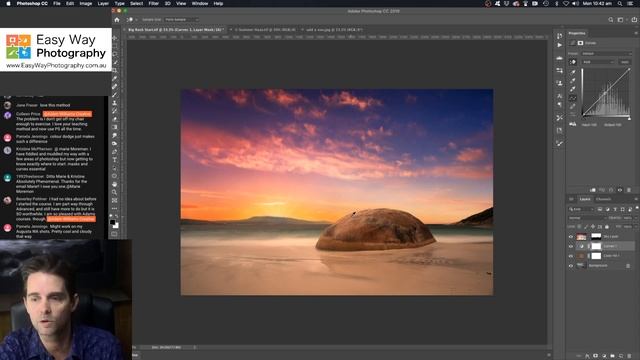Open the Select menu
640x360 pixels.
[x=136, y=3]
